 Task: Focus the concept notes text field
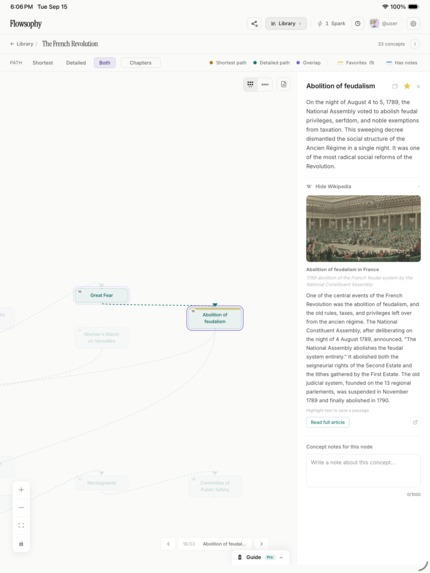click(x=363, y=470)
